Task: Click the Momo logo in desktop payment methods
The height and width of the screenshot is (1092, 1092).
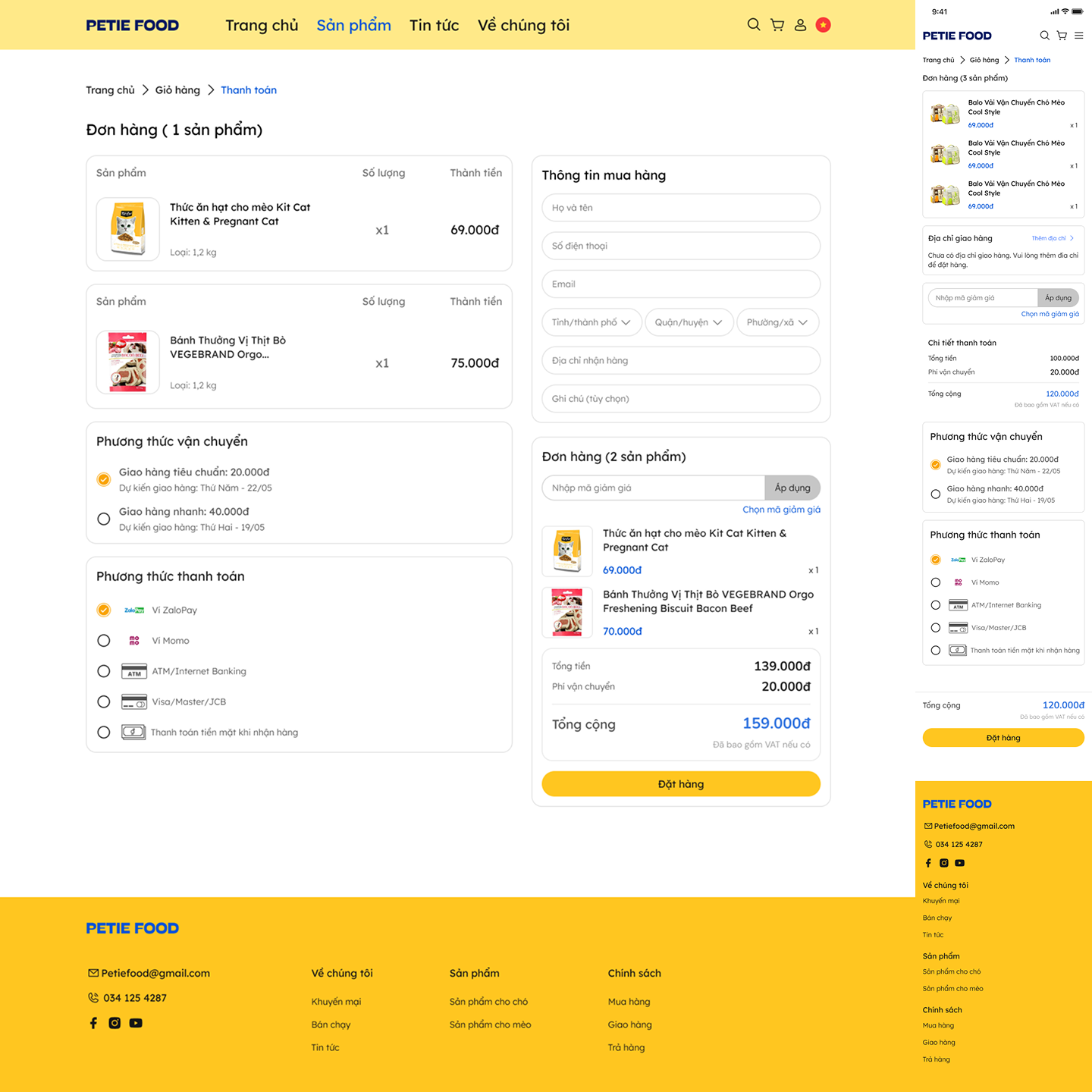Action: 134,641
